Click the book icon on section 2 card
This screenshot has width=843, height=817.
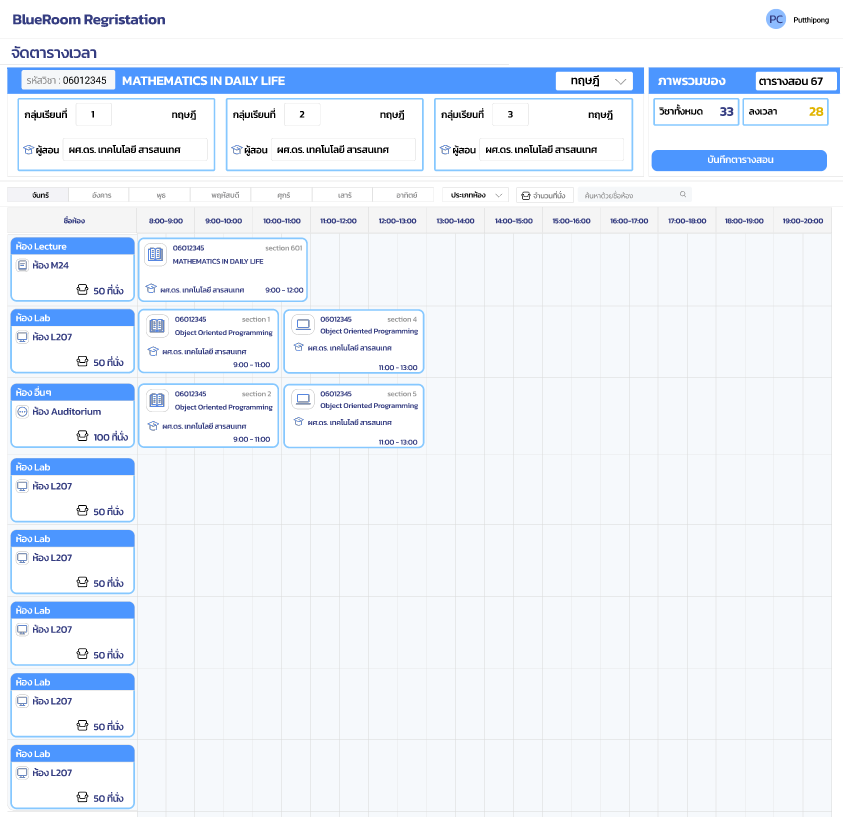(x=156, y=401)
